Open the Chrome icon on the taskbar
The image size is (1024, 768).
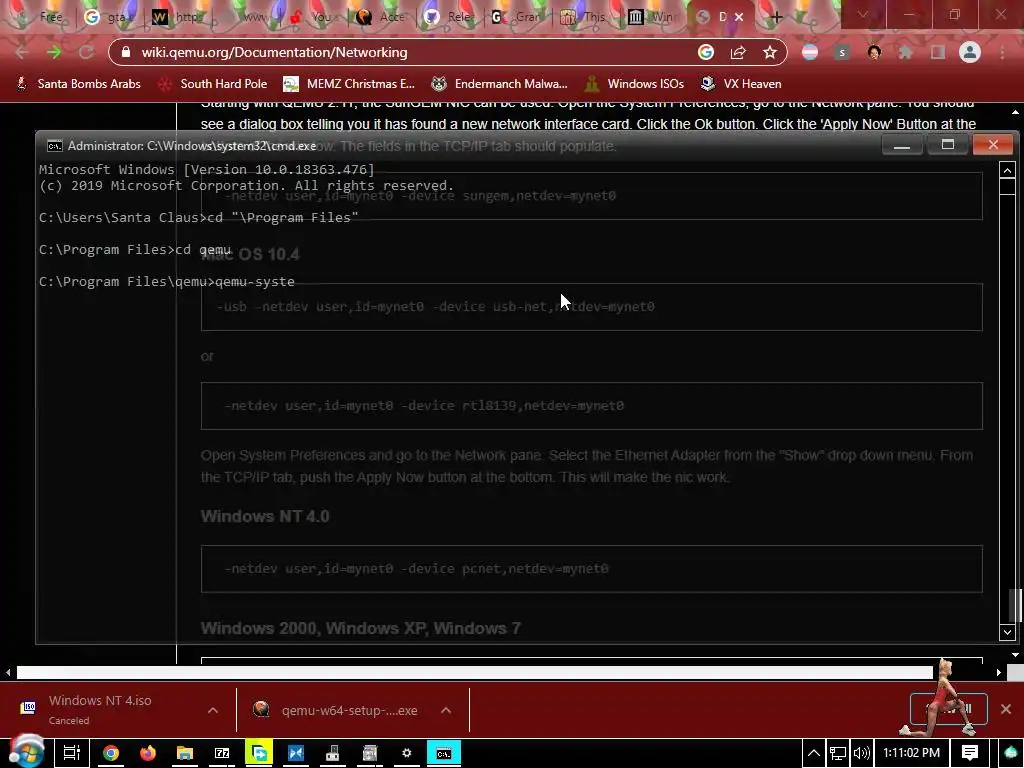pos(111,753)
